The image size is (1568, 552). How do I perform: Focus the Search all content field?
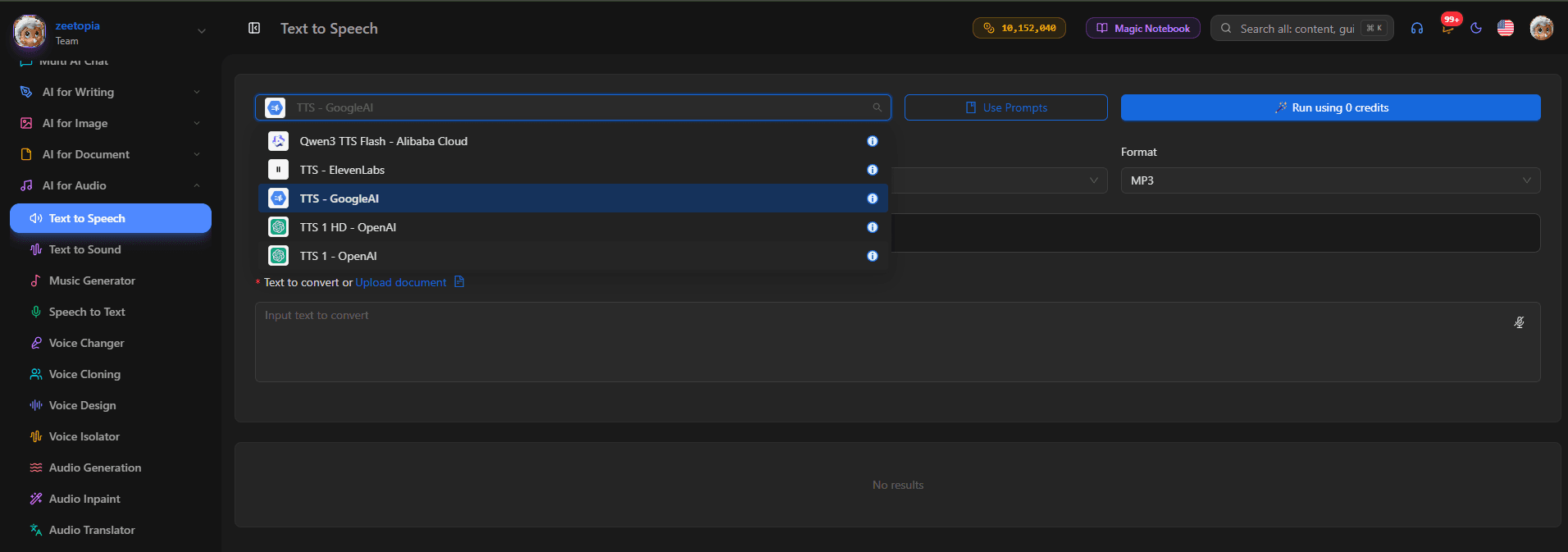click(x=1302, y=28)
